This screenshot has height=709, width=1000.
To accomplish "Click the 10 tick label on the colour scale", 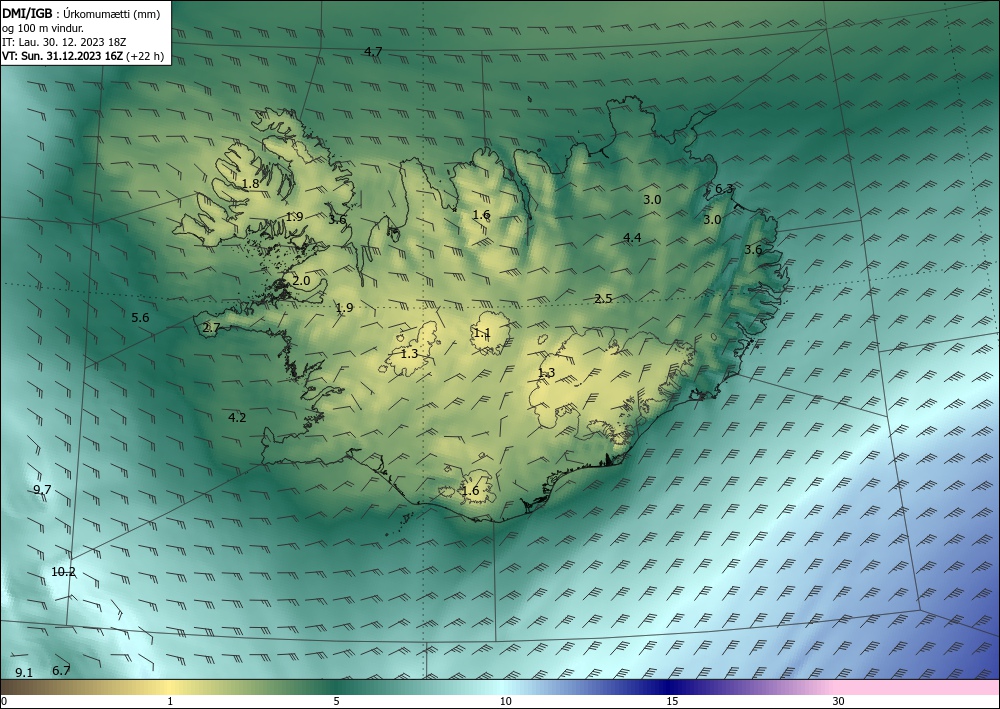I will (x=505, y=702).
